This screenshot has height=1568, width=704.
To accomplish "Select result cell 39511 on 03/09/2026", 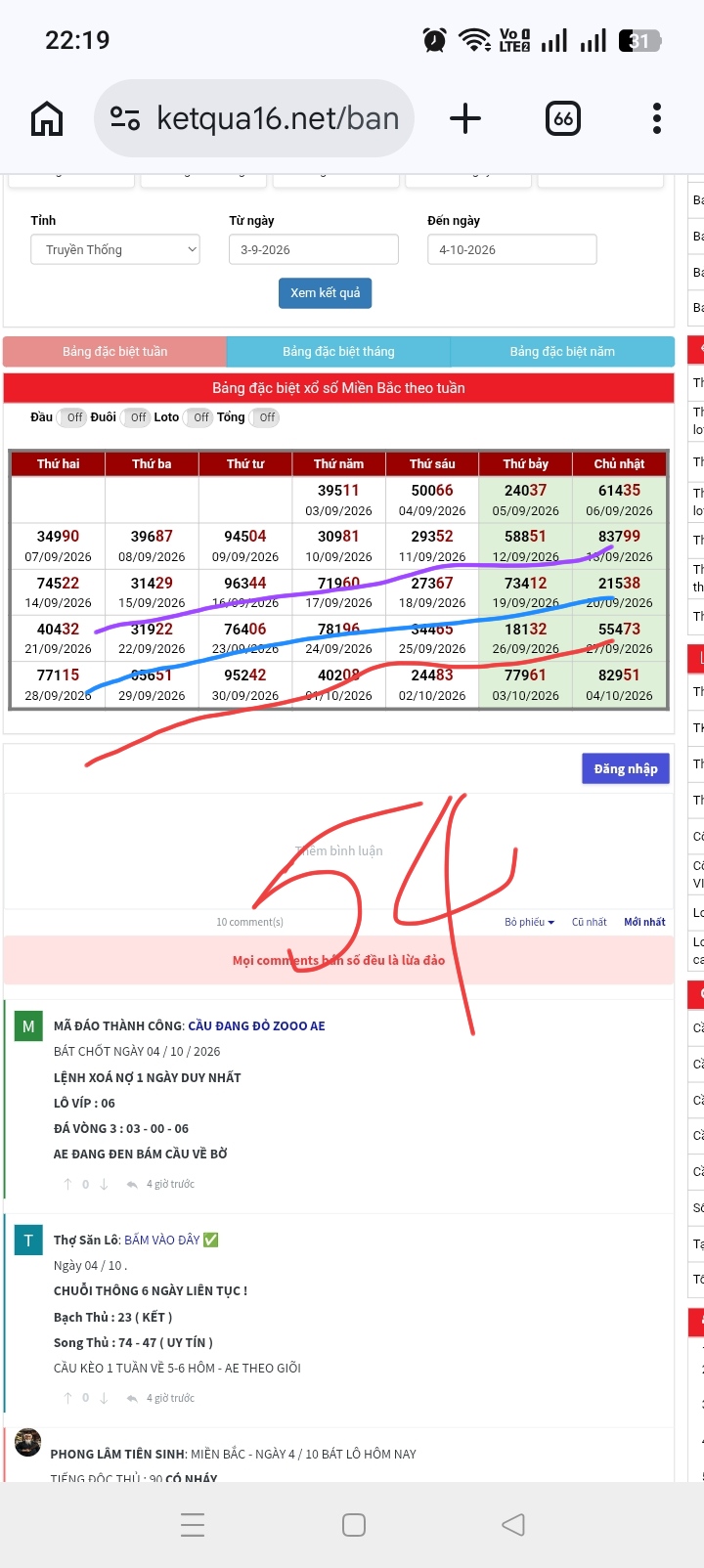I will point(338,500).
